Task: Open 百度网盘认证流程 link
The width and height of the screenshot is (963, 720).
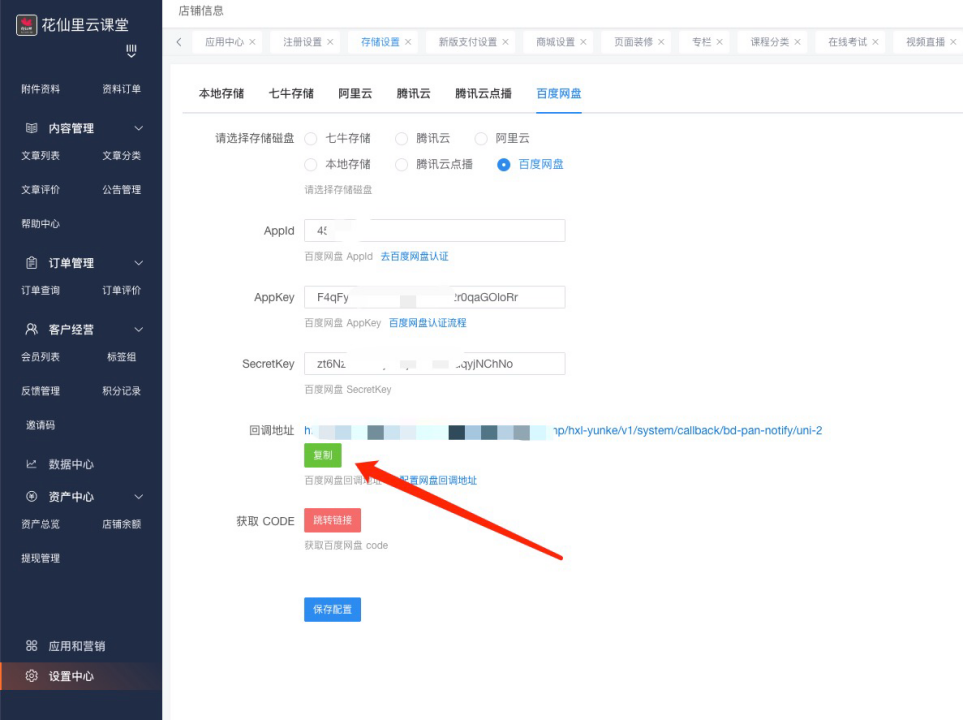Action: [427, 323]
